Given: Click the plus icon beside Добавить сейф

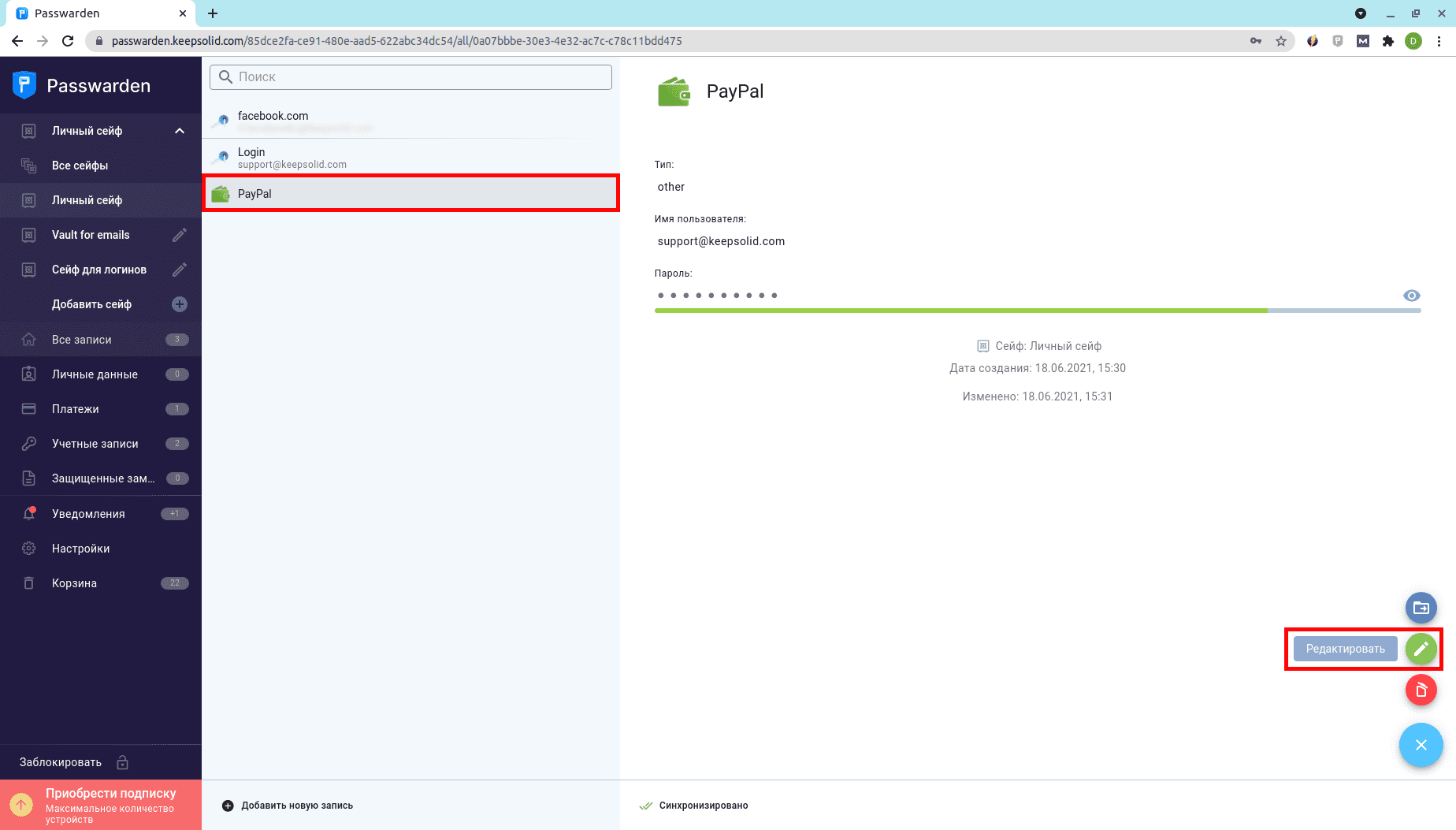Looking at the screenshot, I should [180, 304].
